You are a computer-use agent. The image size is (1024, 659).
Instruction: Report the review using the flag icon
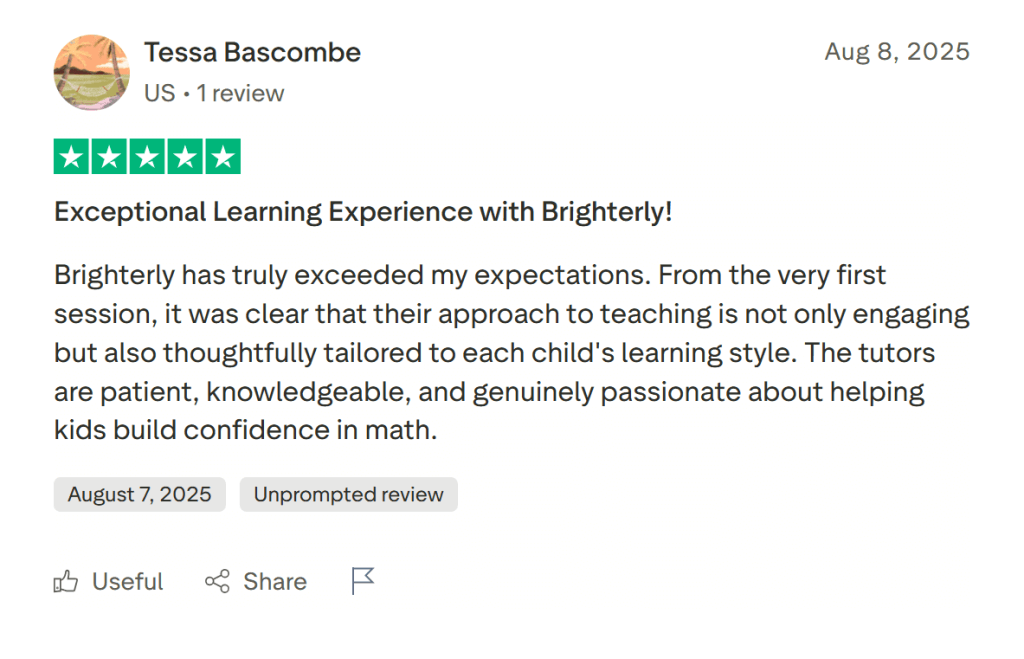(x=362, y=580)
